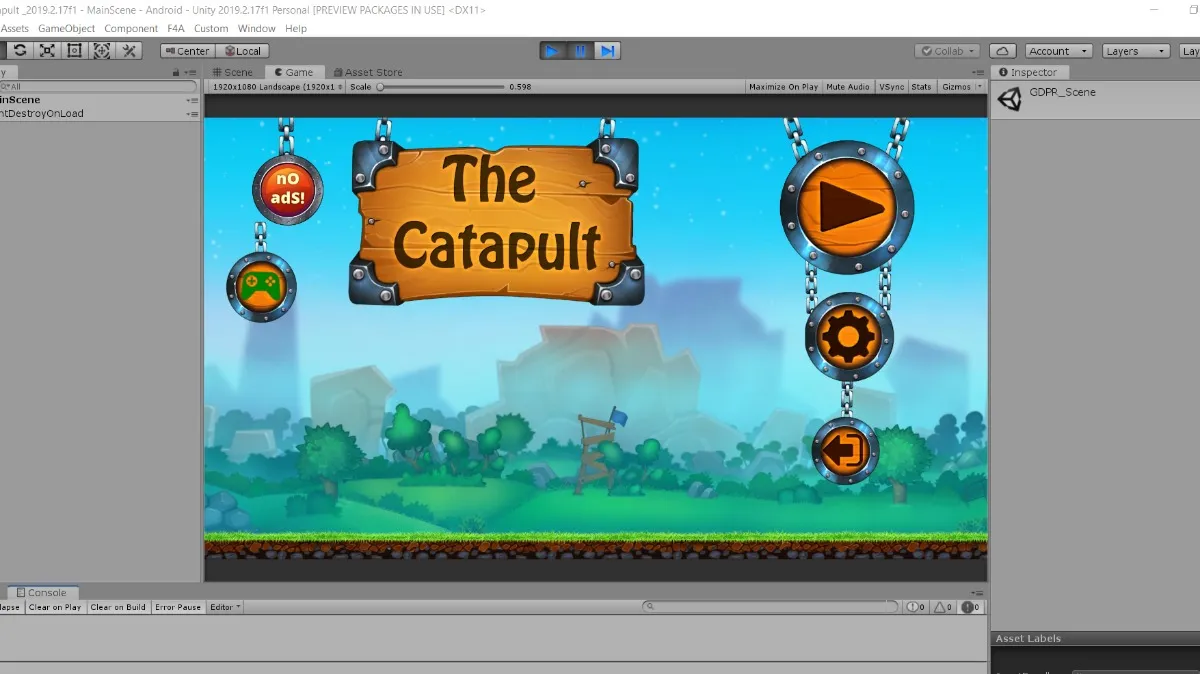Image resolution: width=1200 pixels, height=674 pixels.
Task: Switch to the Game tab
Action: 294,72
